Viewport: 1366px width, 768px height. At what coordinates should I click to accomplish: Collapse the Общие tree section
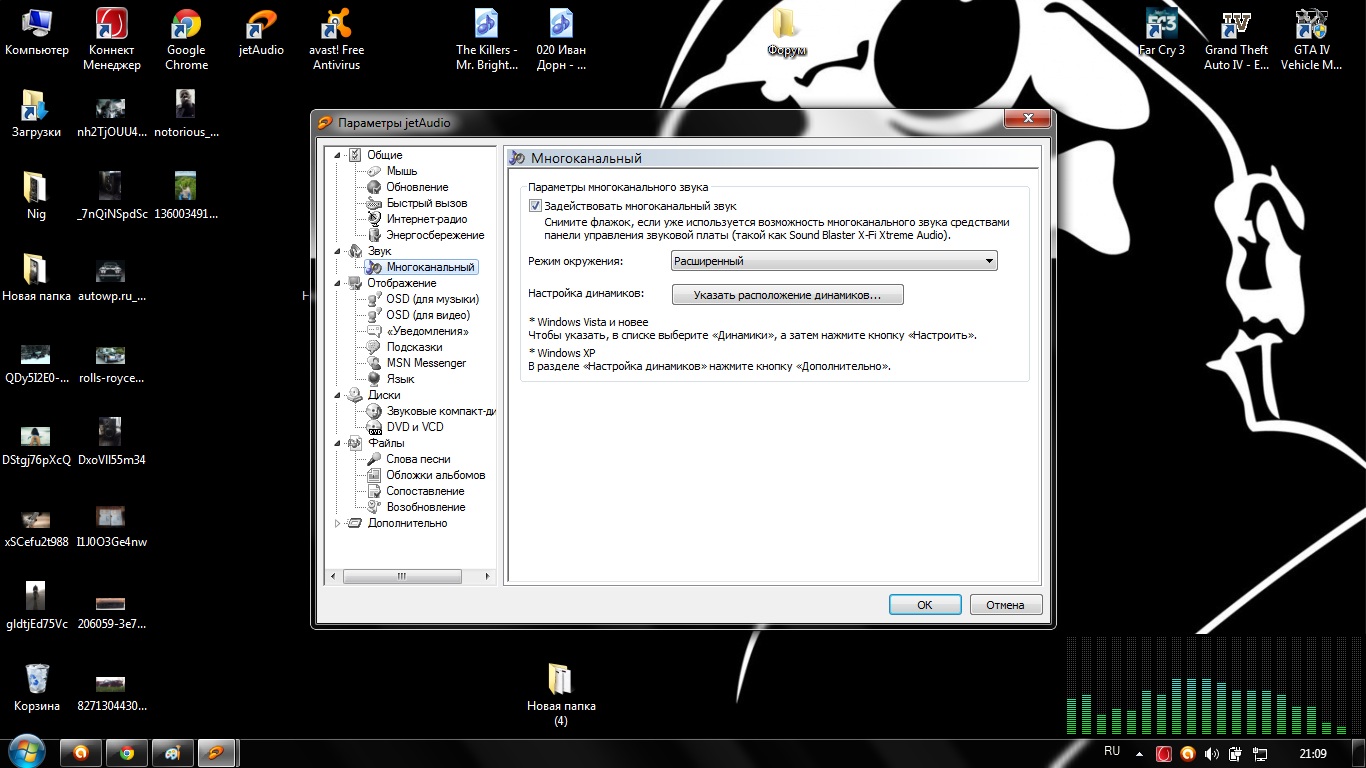click(x=337, y=155)
